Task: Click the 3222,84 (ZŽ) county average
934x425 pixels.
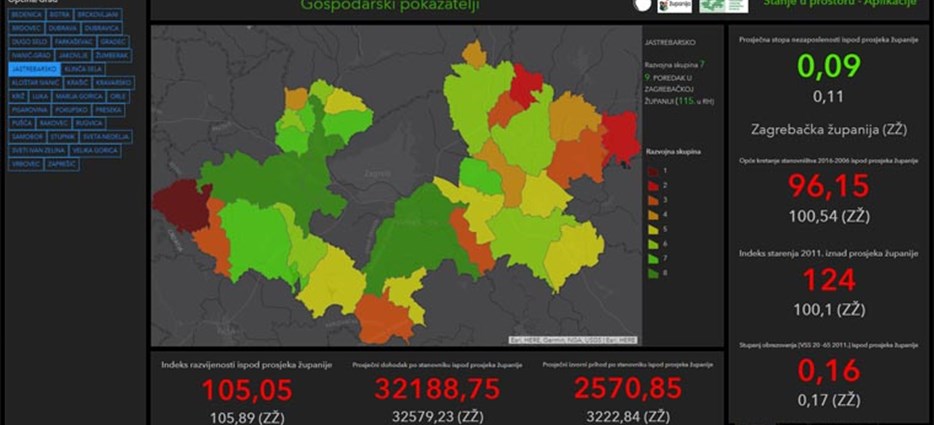Action: 628,416
